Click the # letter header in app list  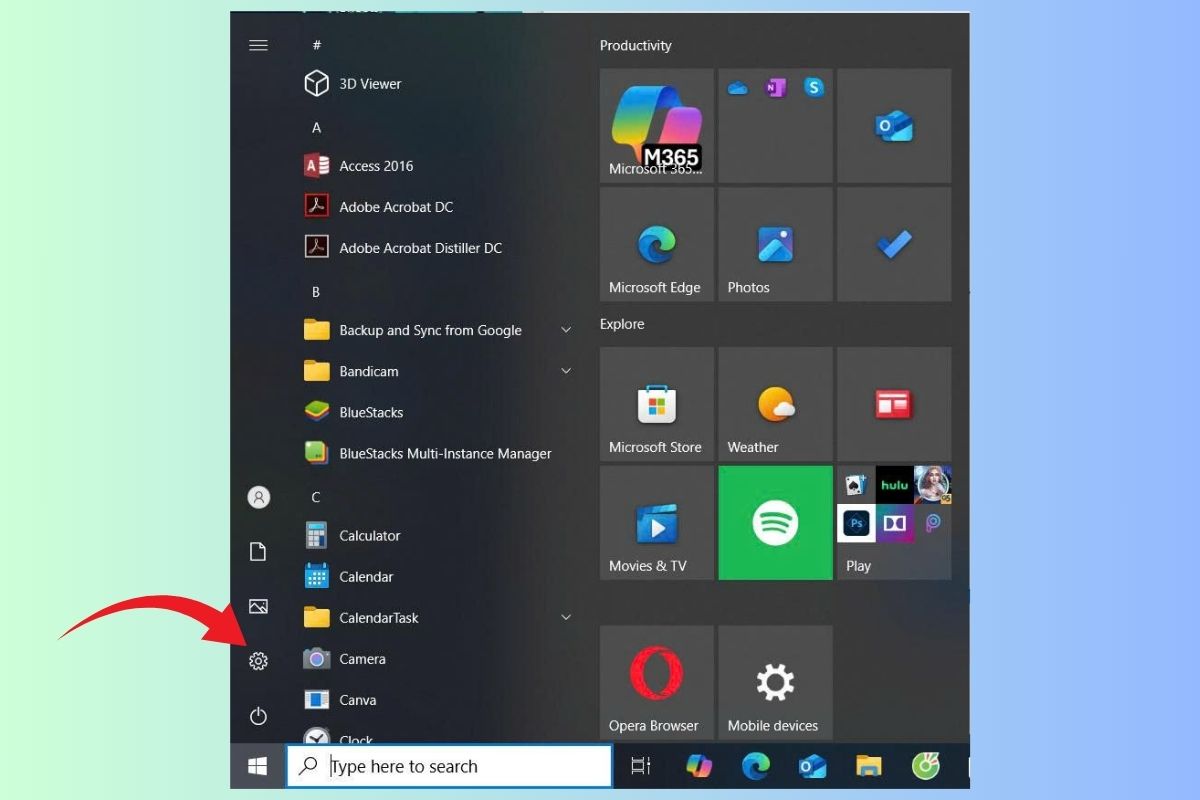(317, 45)
